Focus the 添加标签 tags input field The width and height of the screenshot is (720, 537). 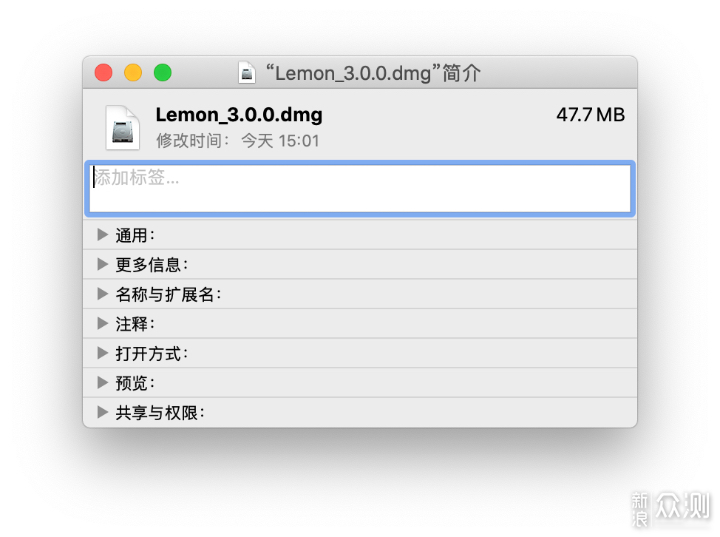tap(360, 189)
